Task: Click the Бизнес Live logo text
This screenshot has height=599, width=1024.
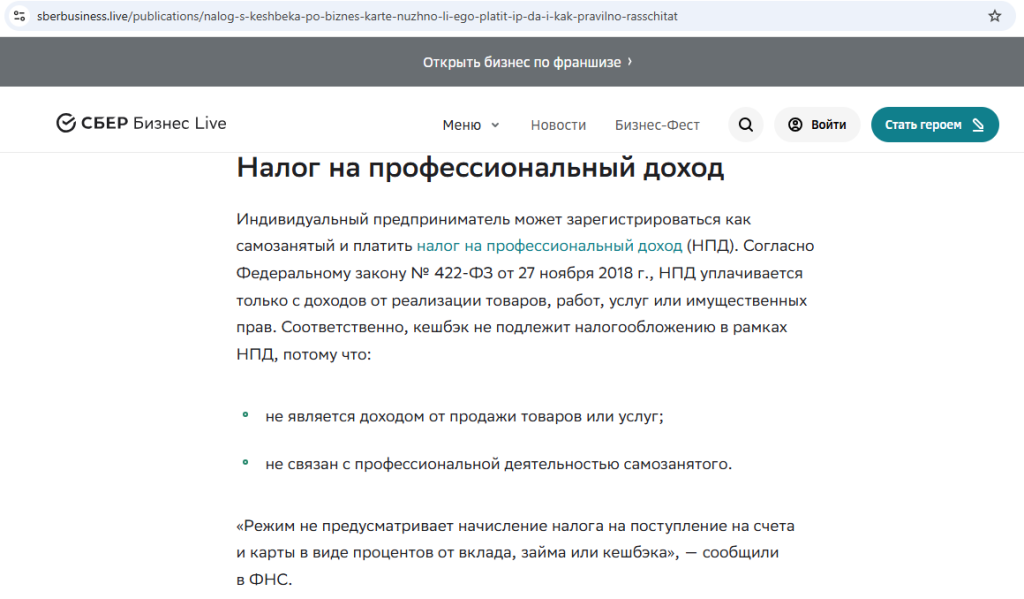Action: coord(179,124)
